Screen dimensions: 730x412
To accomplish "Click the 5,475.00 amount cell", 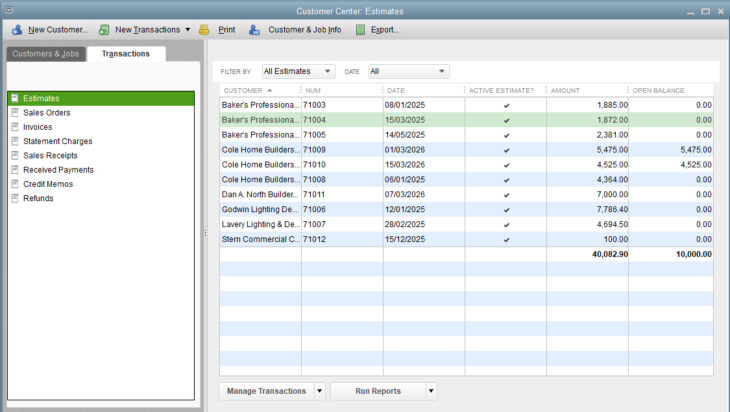I will pyautogui.click(x=588, y=150).
